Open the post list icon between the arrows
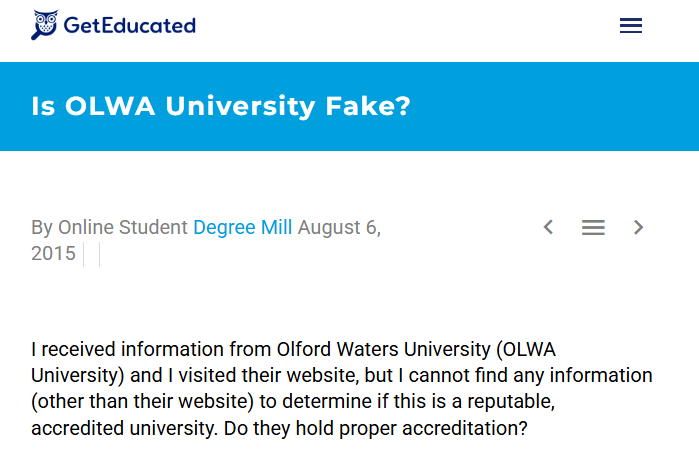699x452 pixels. click(x=593, y=228)
